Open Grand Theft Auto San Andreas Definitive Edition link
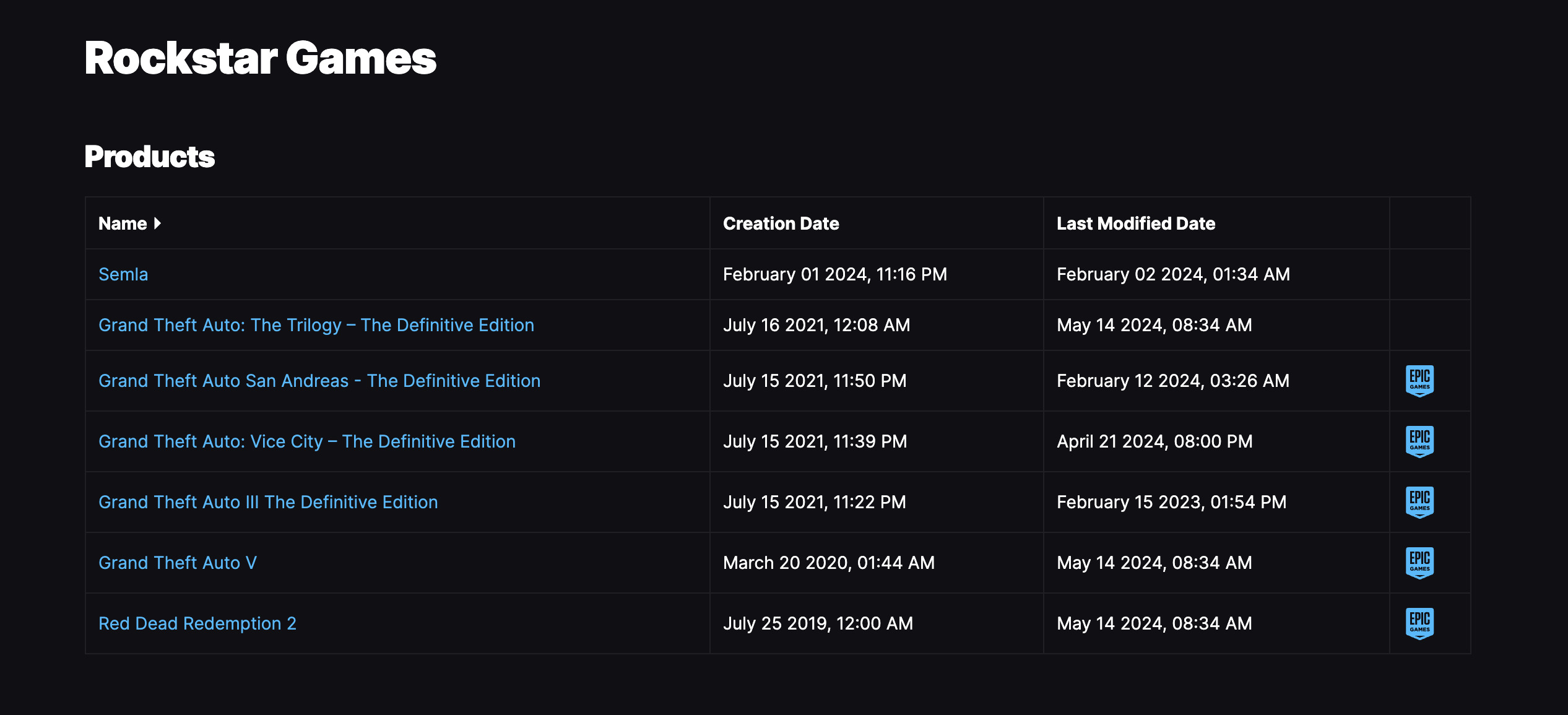1568x715 pixels. pos(319,381)
